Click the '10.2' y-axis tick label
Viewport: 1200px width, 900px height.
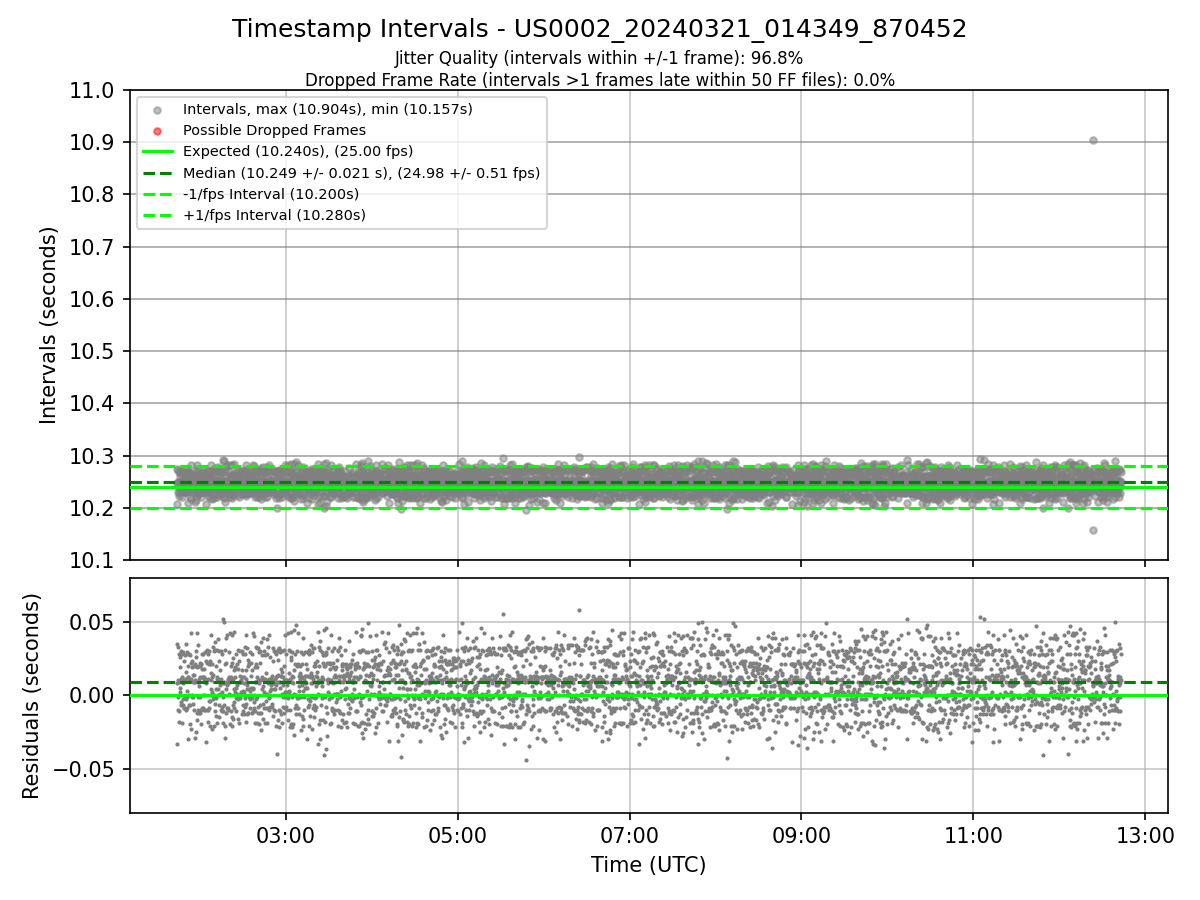[x=93, y=508]
